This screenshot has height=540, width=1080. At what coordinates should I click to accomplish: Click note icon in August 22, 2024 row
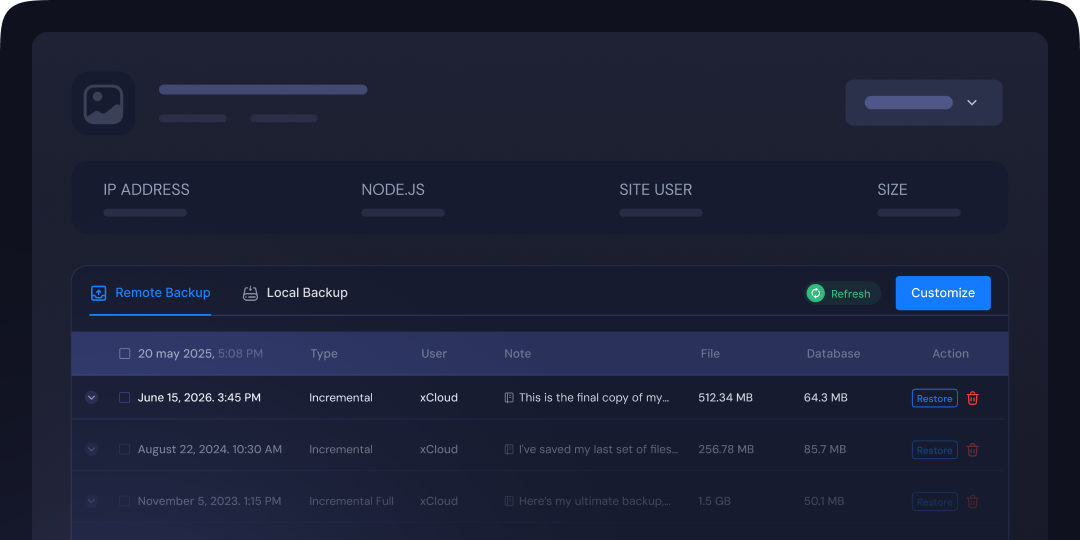tap(509, 450)
